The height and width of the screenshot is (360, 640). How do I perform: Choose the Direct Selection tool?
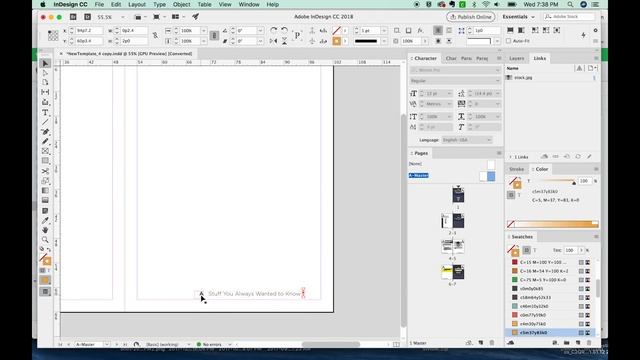click(x=45, y=73)
